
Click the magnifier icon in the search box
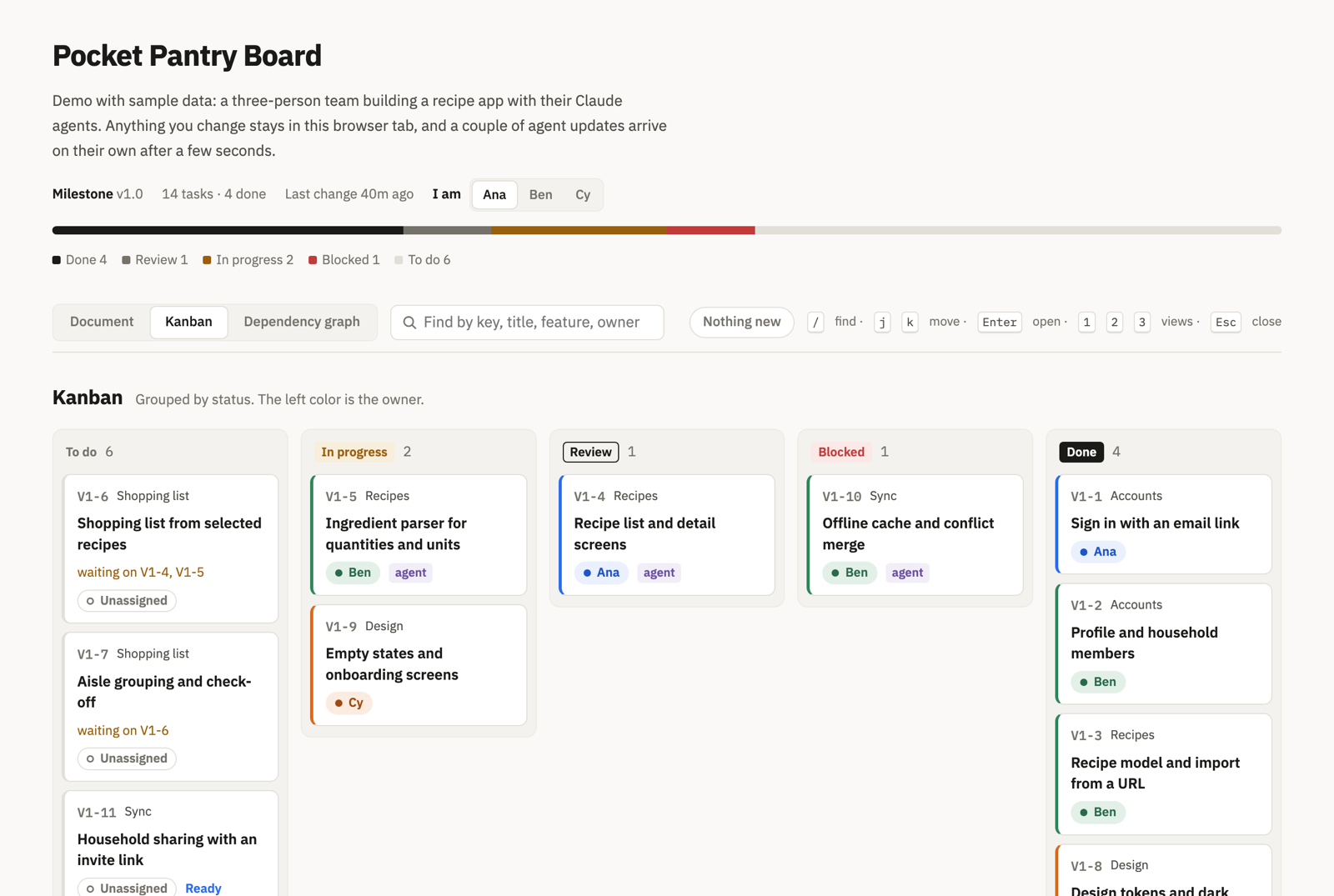[x=409, y=323]
